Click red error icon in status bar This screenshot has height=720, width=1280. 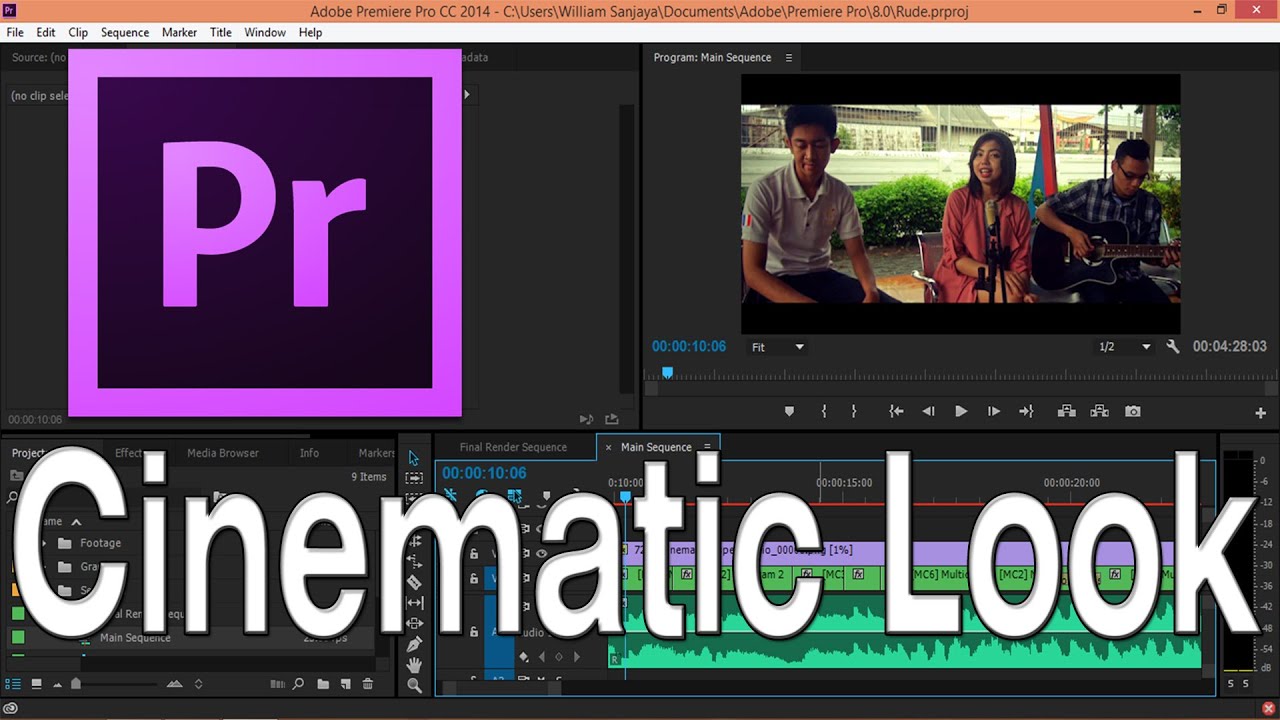point(1268,709)
